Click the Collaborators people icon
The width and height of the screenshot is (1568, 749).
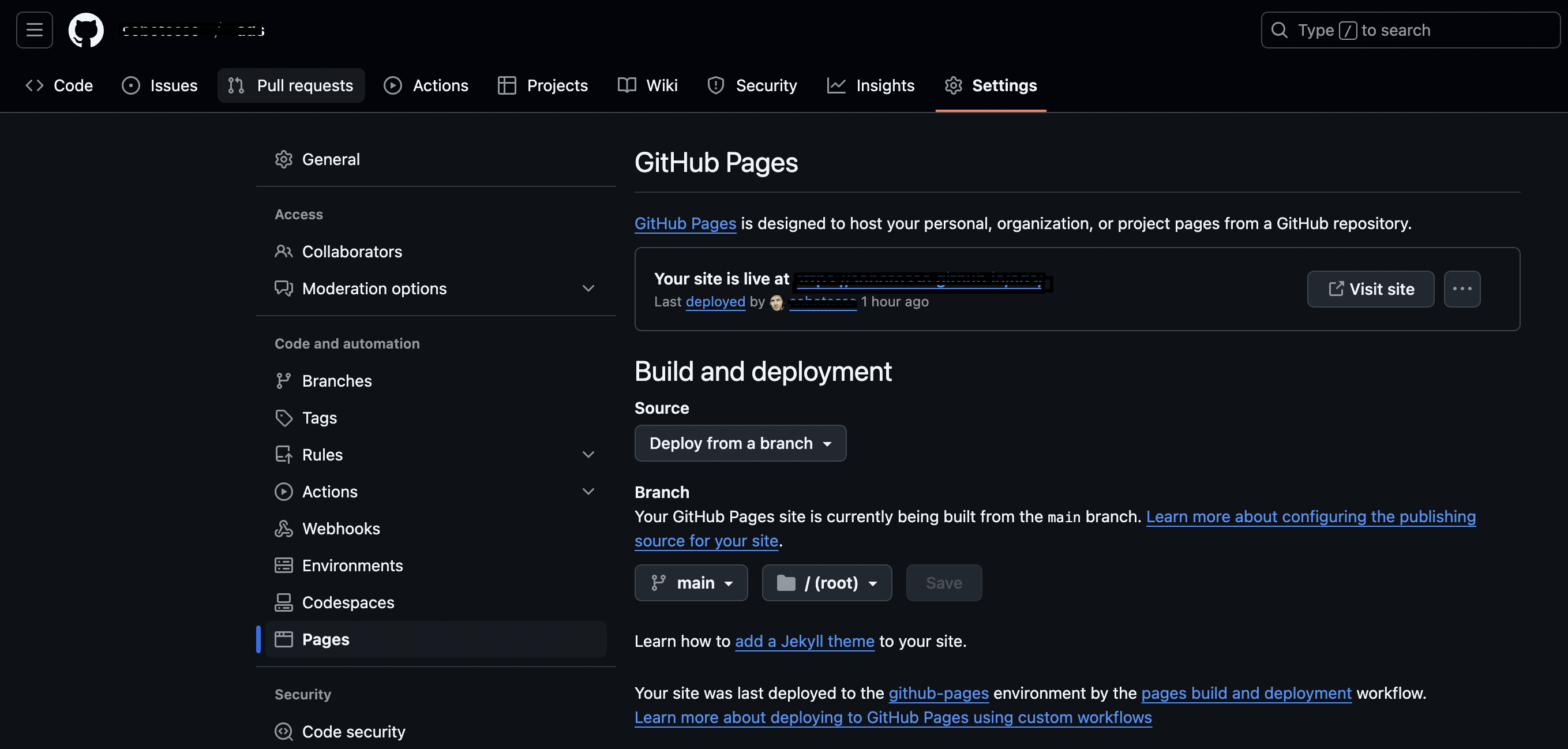tap(284, 252)
